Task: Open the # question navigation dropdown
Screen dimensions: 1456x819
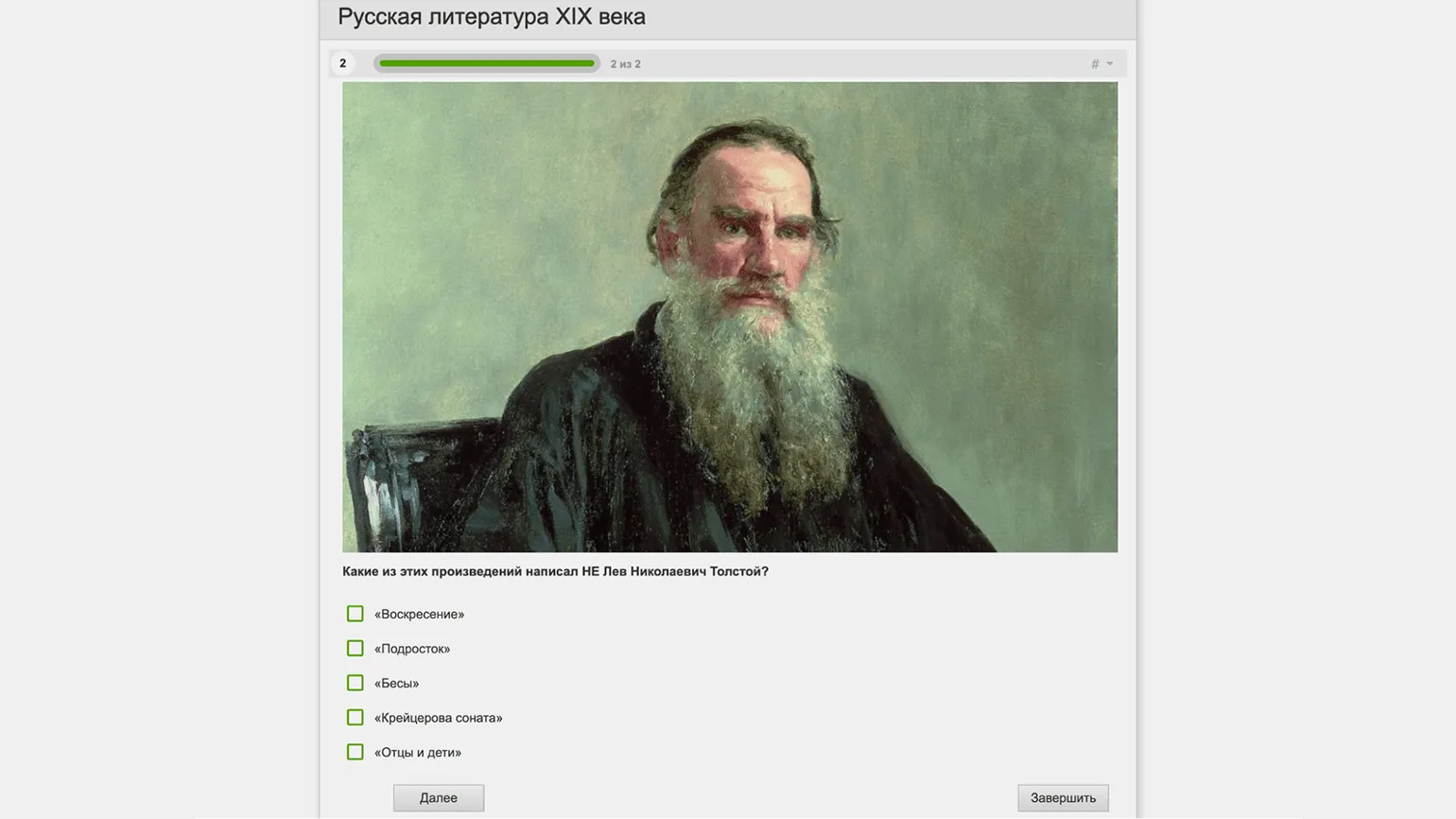Action: pyautogui.click(x=1101, y=64)
